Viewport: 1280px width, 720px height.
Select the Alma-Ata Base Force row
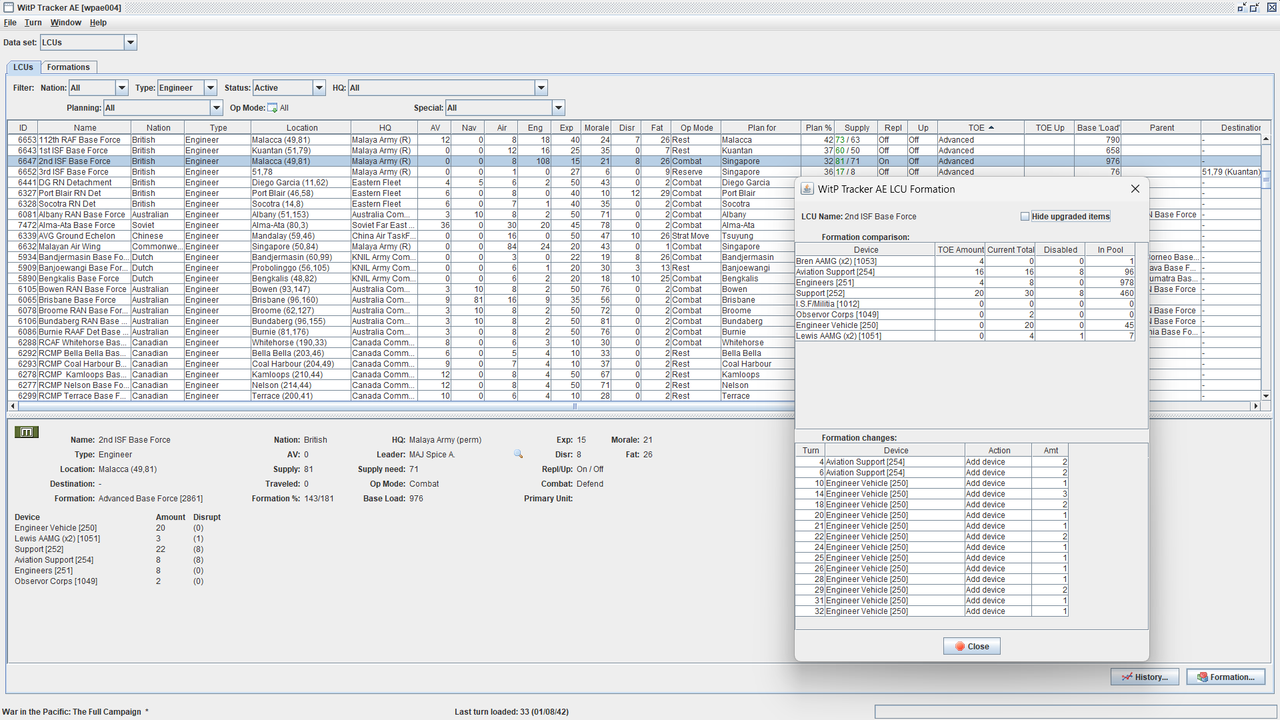pos(401,225)
